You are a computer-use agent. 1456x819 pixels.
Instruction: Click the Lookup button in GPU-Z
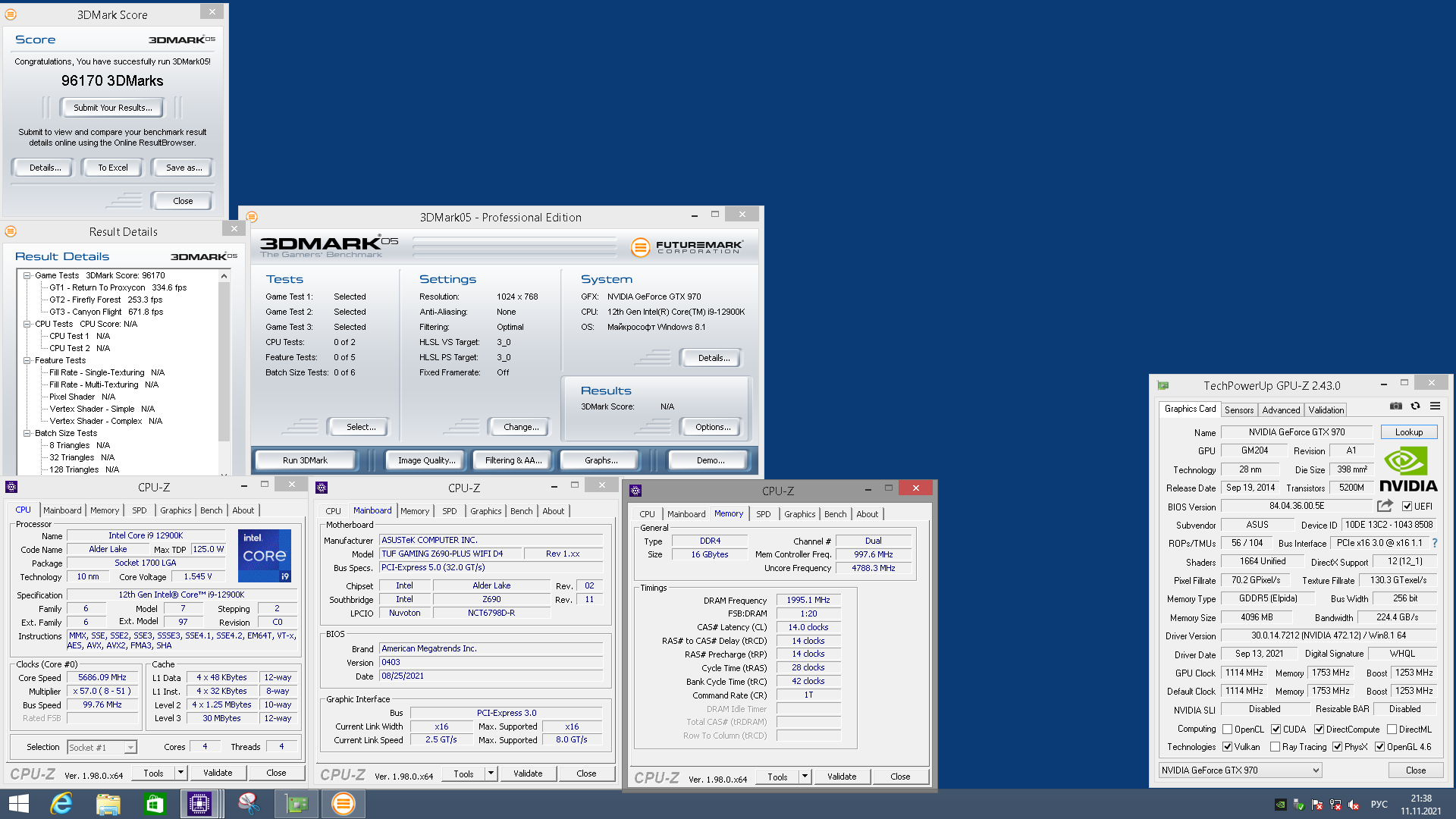[x=1409, y=432]
